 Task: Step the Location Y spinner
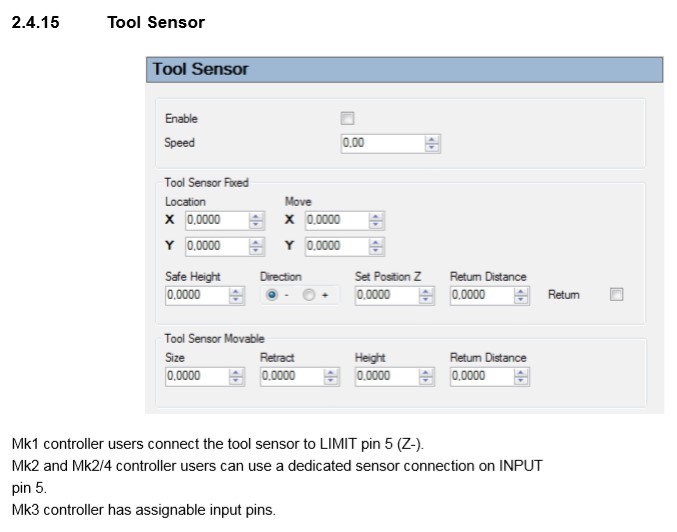coord(256,246)
